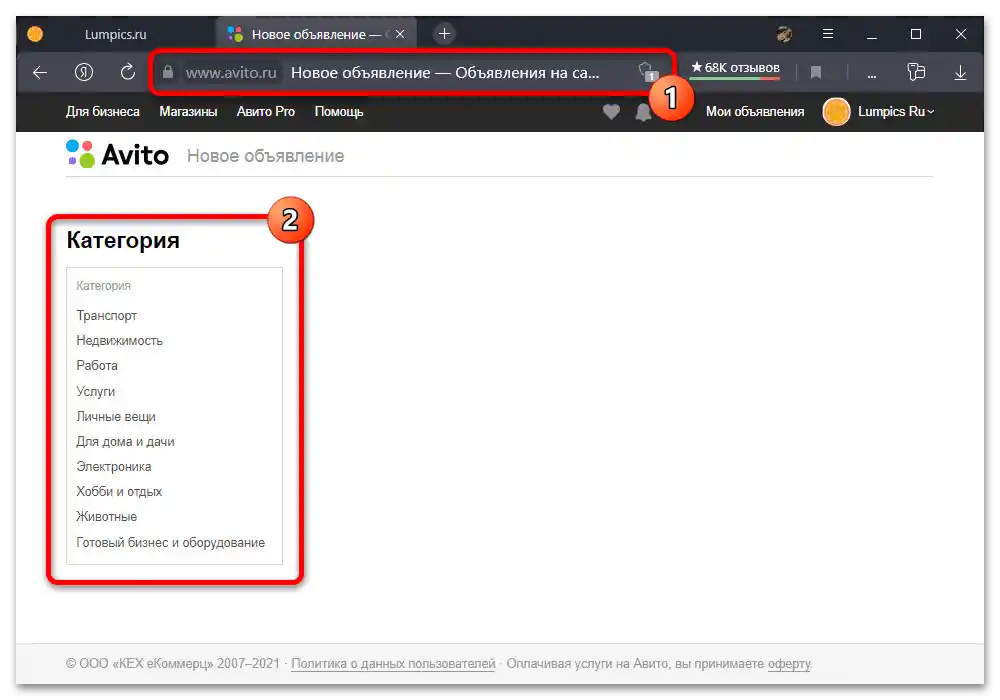Choose the Электроника category

coord(114,467)
